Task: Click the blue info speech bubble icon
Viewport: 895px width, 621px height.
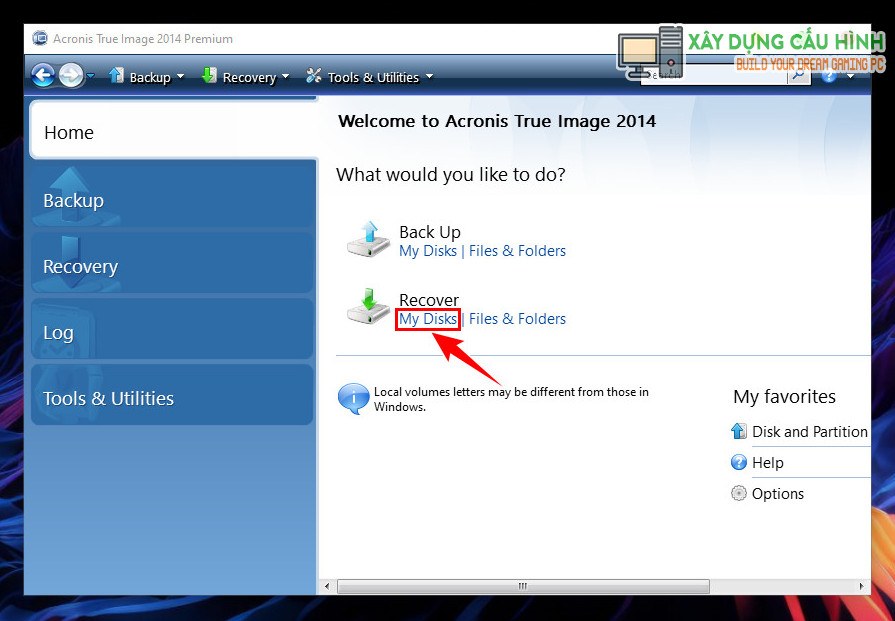Action: pos(353,398)
